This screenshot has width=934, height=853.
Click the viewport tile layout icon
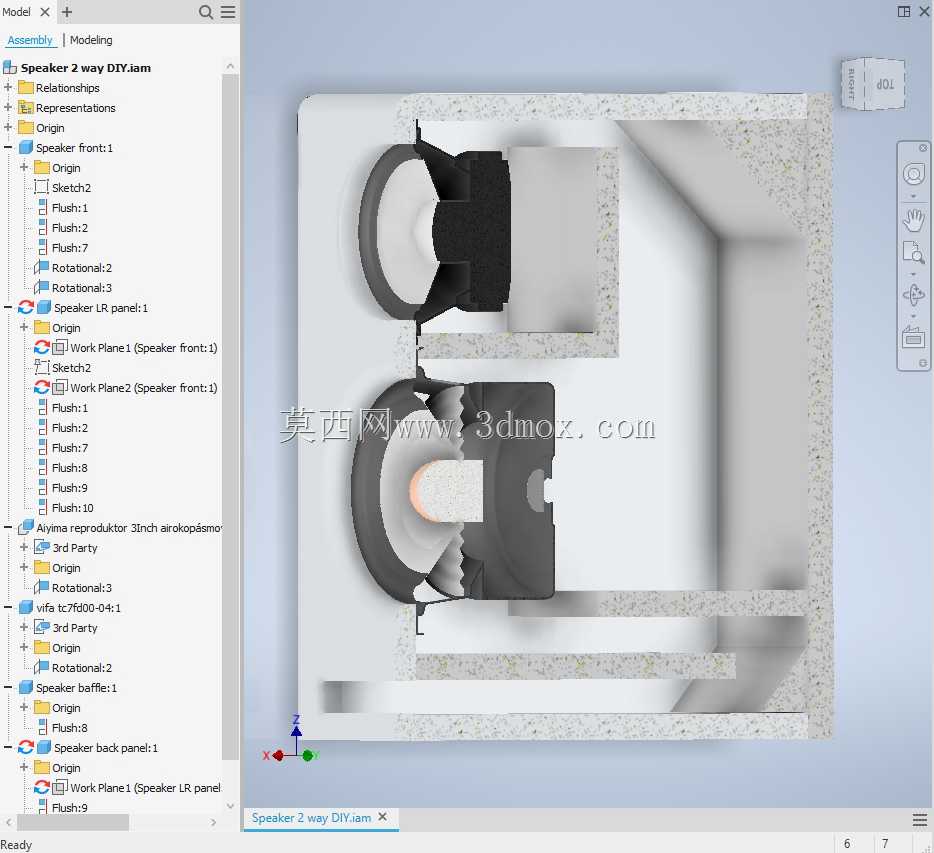[904, 12]
